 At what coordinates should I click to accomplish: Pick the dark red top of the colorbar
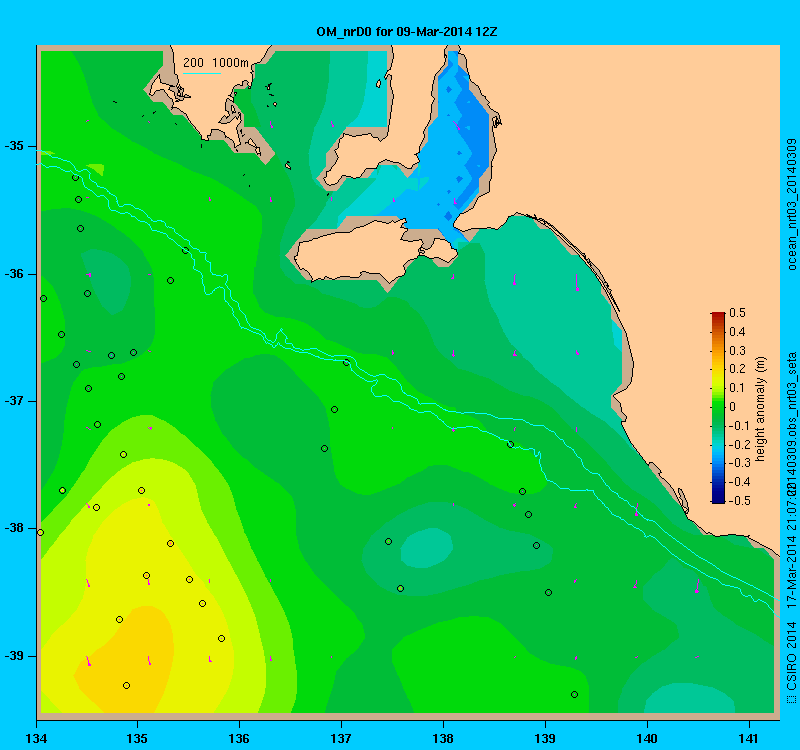pyautogui.click(x=718, y=316)
